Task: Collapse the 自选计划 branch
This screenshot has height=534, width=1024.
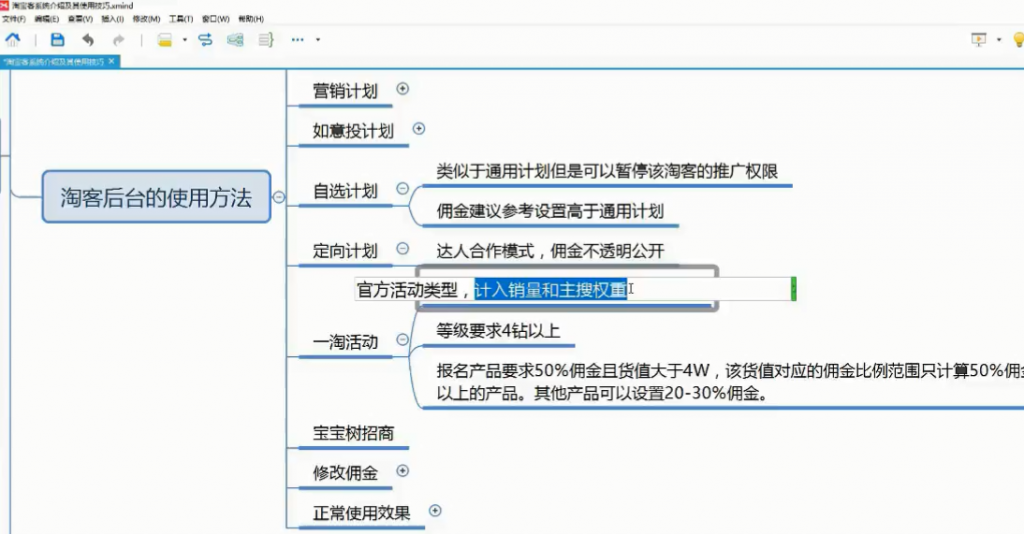Action: 402,188
